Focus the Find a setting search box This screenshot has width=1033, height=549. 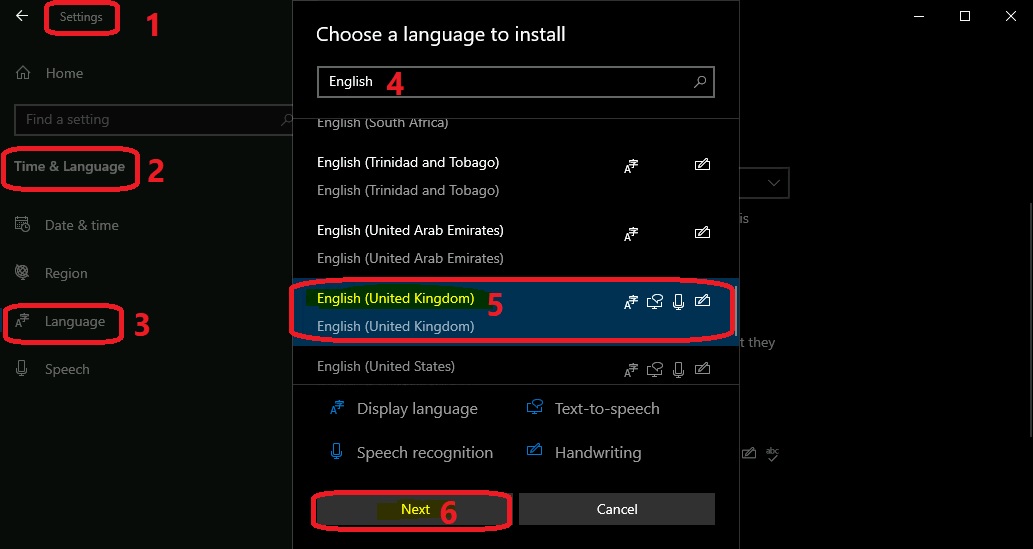coord(153,119)
